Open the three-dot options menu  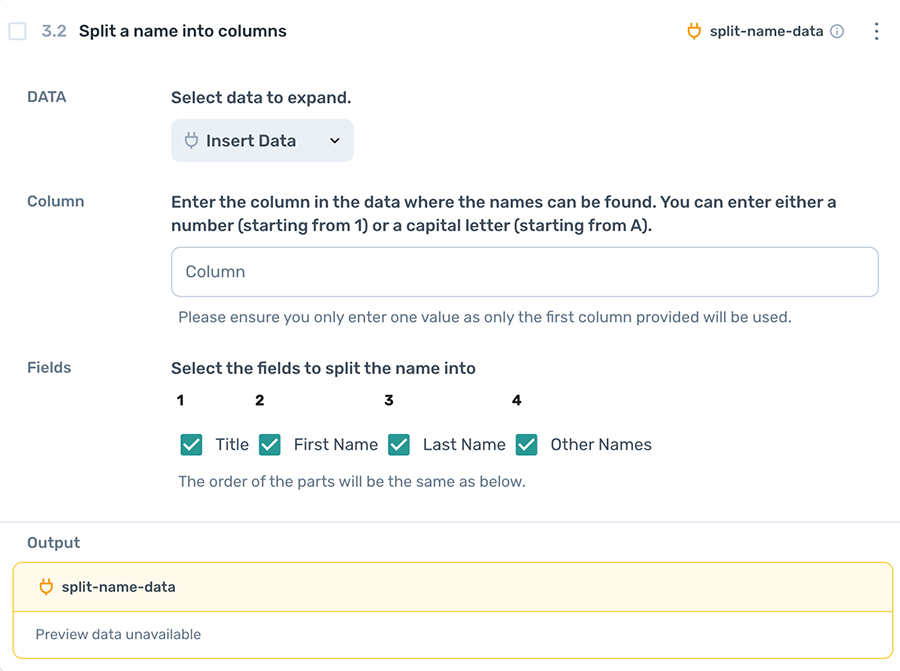(x=876, y=31)
